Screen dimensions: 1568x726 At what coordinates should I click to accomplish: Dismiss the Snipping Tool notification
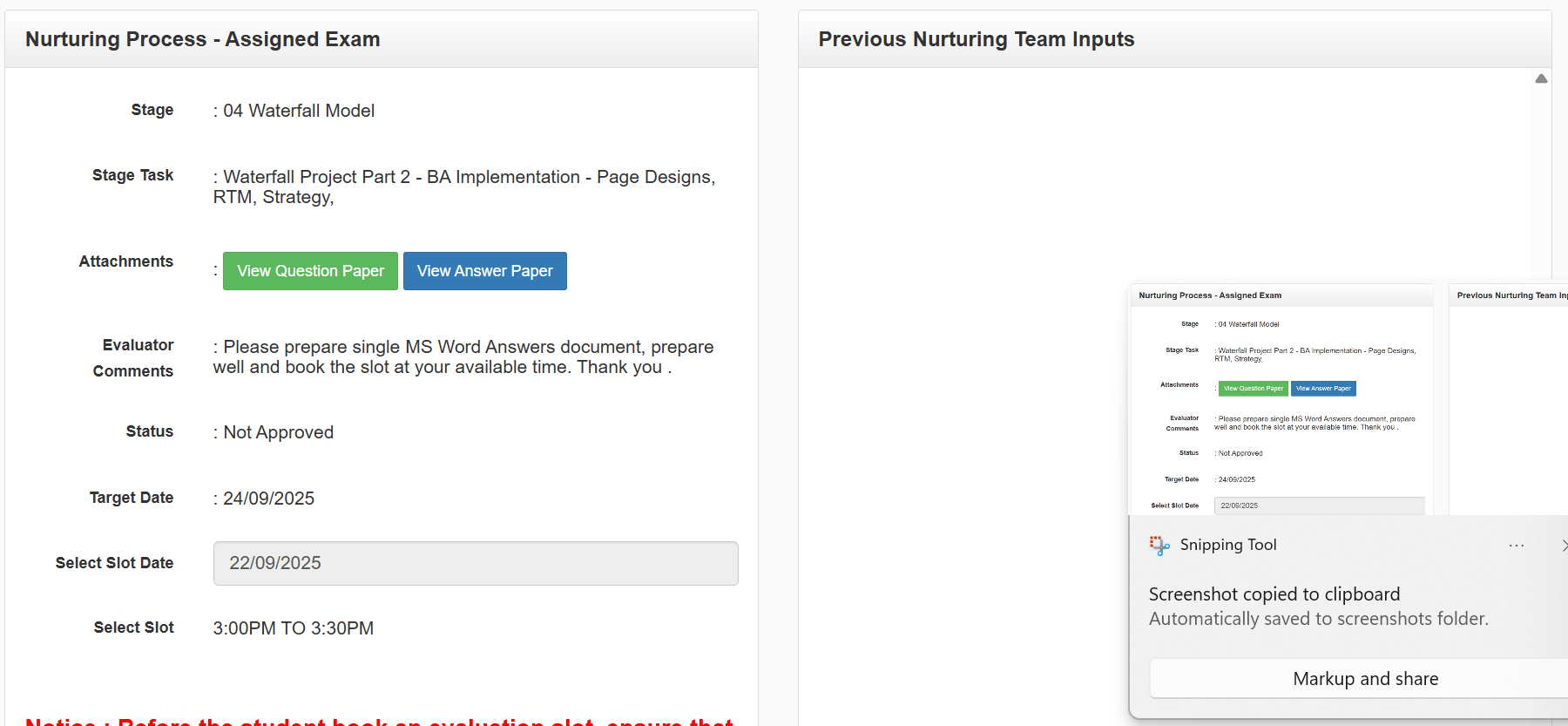(1563, 546)
